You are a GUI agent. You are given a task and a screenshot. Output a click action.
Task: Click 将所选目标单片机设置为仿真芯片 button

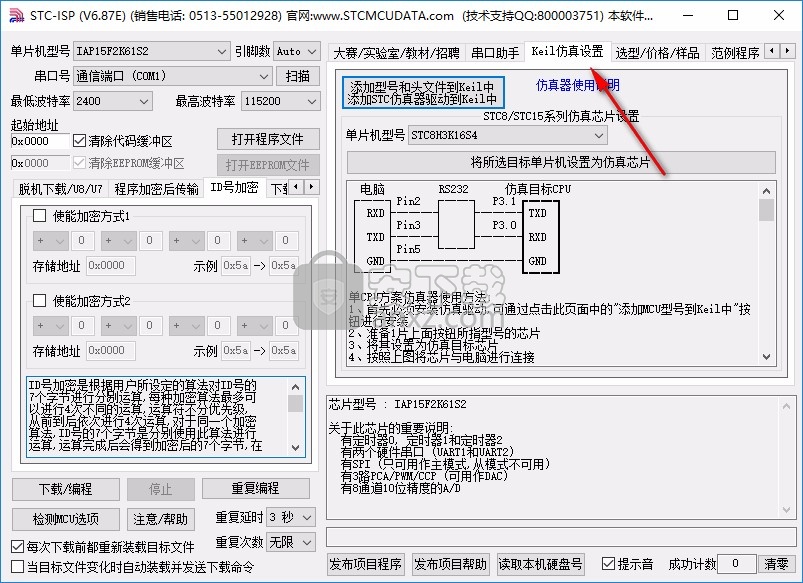(561, 162)
